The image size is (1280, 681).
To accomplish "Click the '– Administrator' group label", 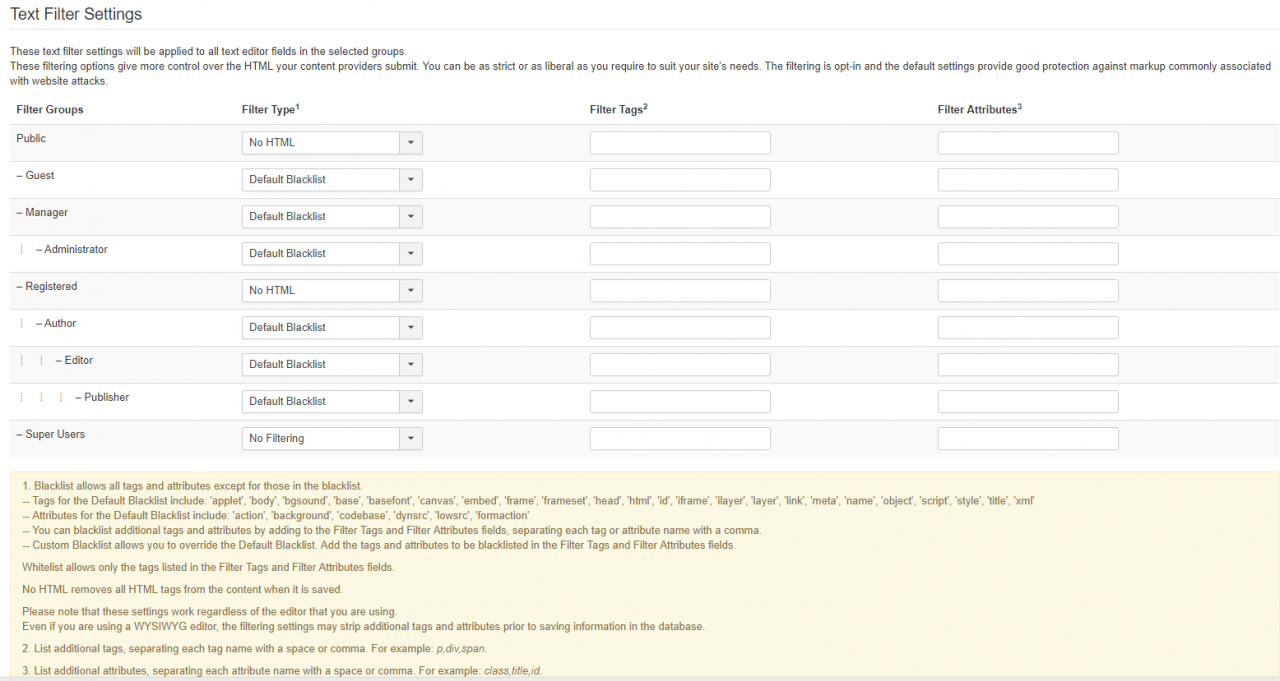I will (71, 249).
